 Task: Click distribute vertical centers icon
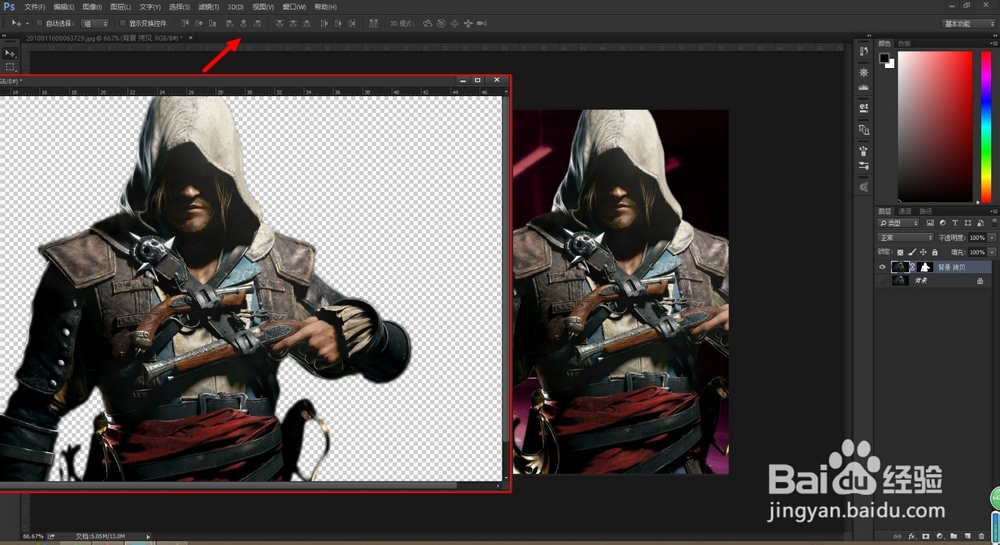pos(293,23)
